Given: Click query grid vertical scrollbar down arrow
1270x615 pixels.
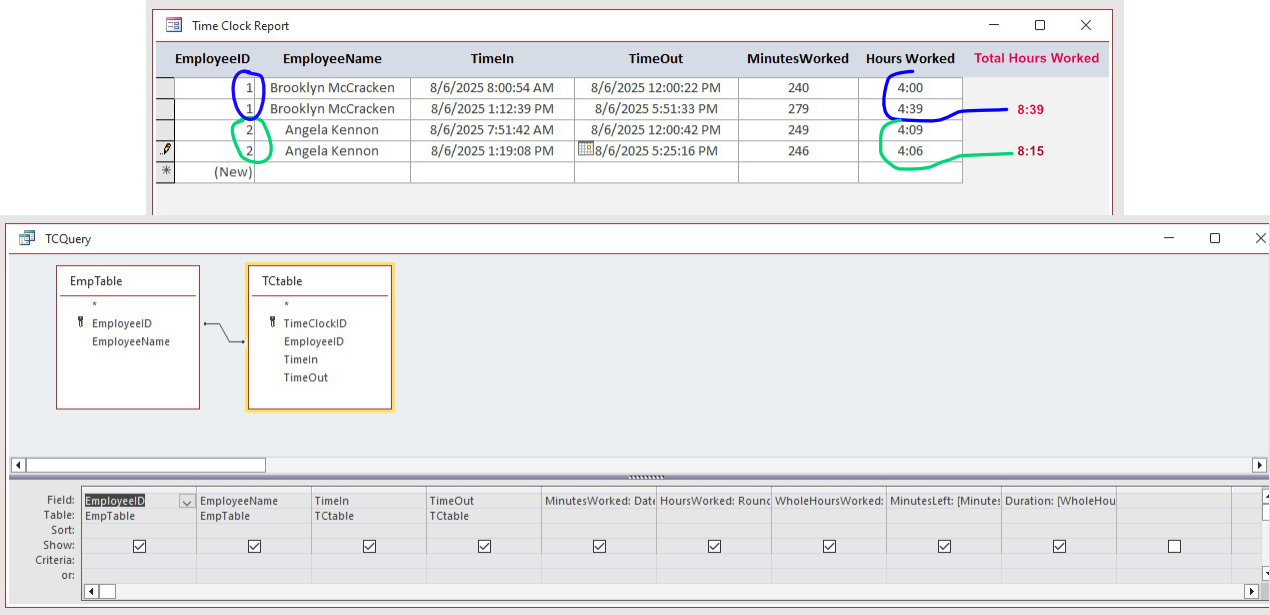Looking at the screenshot, I should [1265, 575].
